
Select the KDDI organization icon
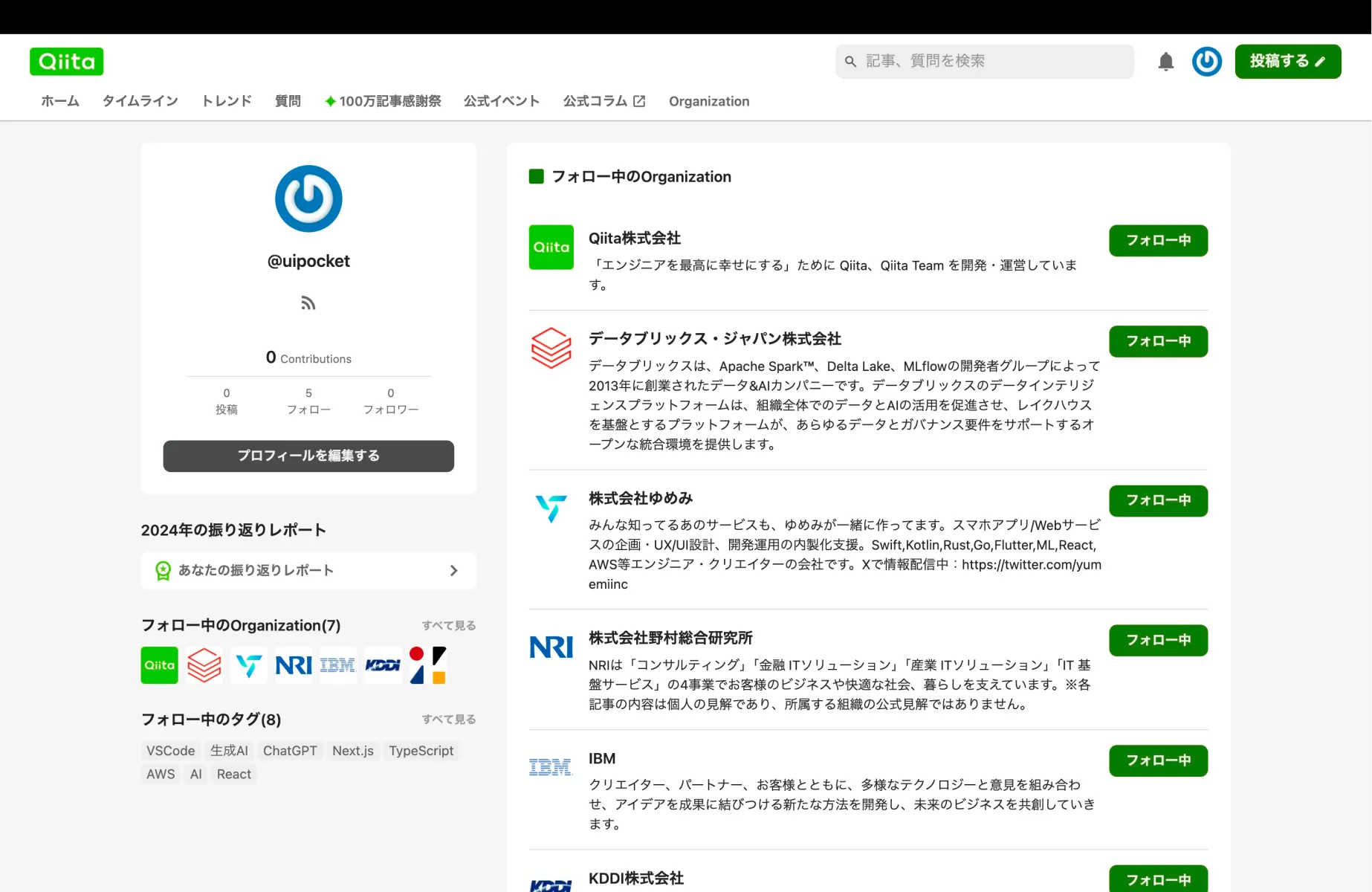pos(382,665)
